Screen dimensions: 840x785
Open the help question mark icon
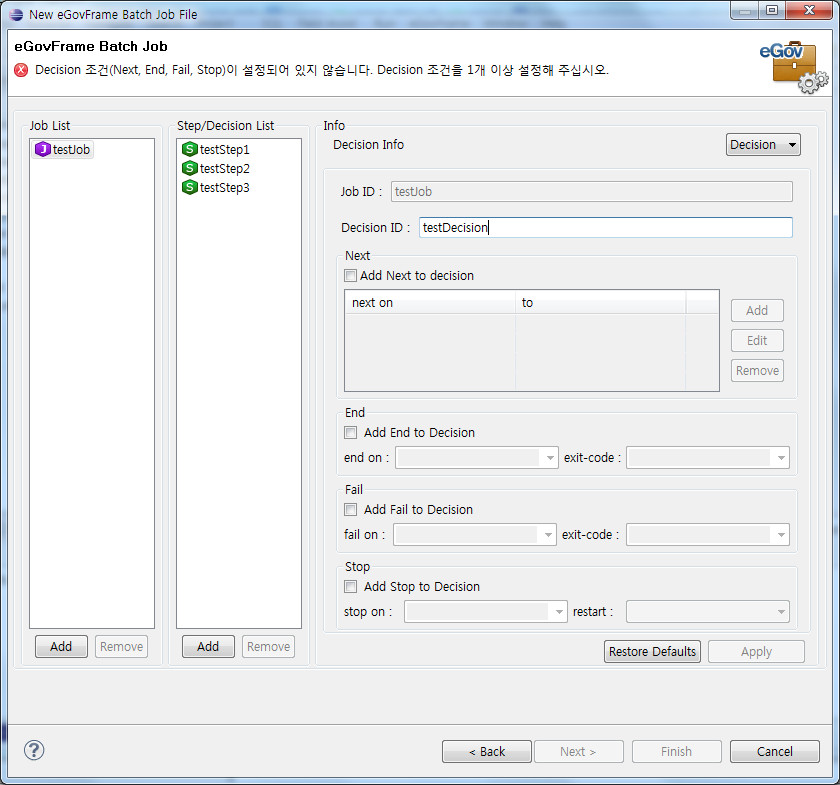[x=34, y=750]
